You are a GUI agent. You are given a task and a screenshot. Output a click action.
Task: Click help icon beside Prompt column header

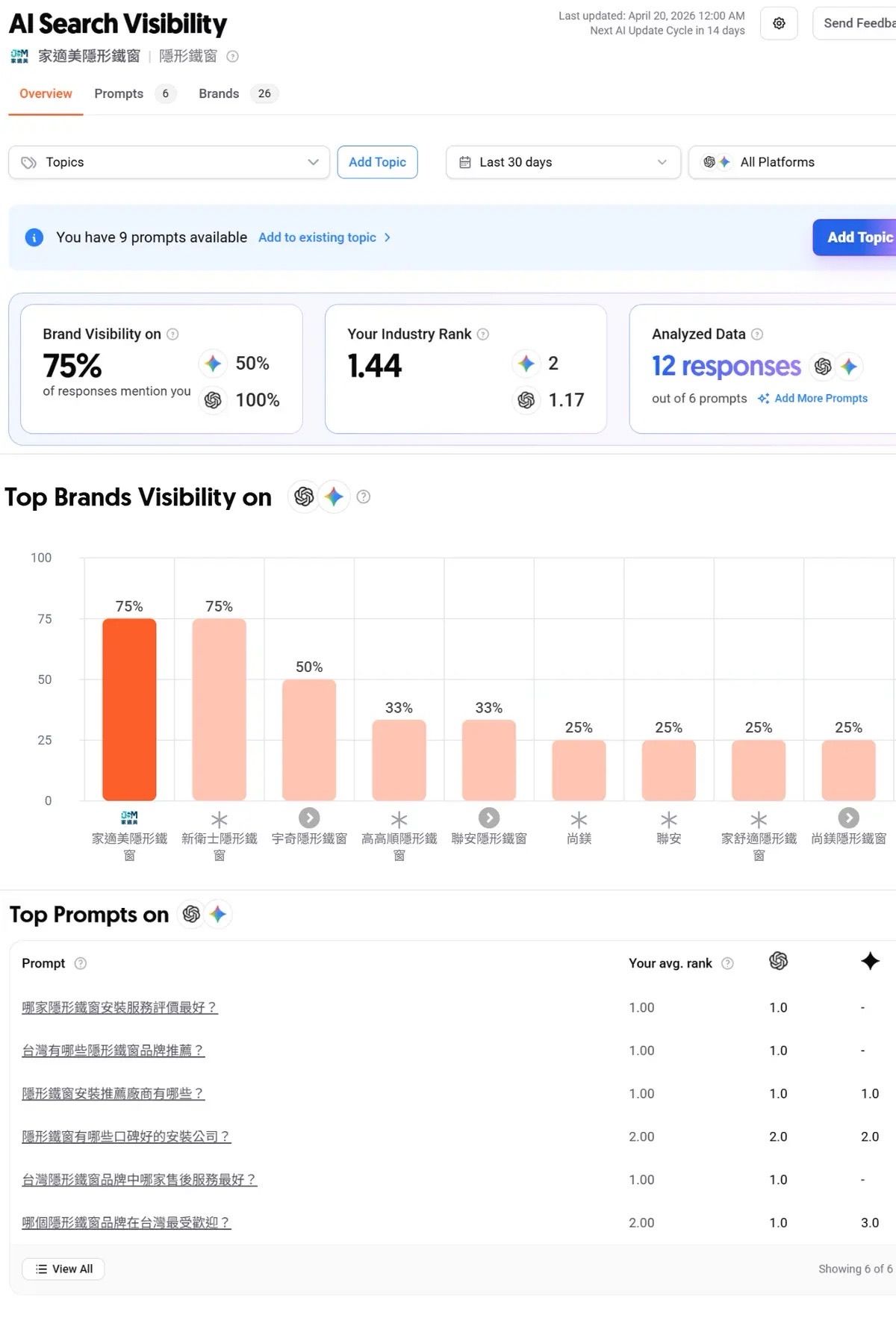coord(81,963)
